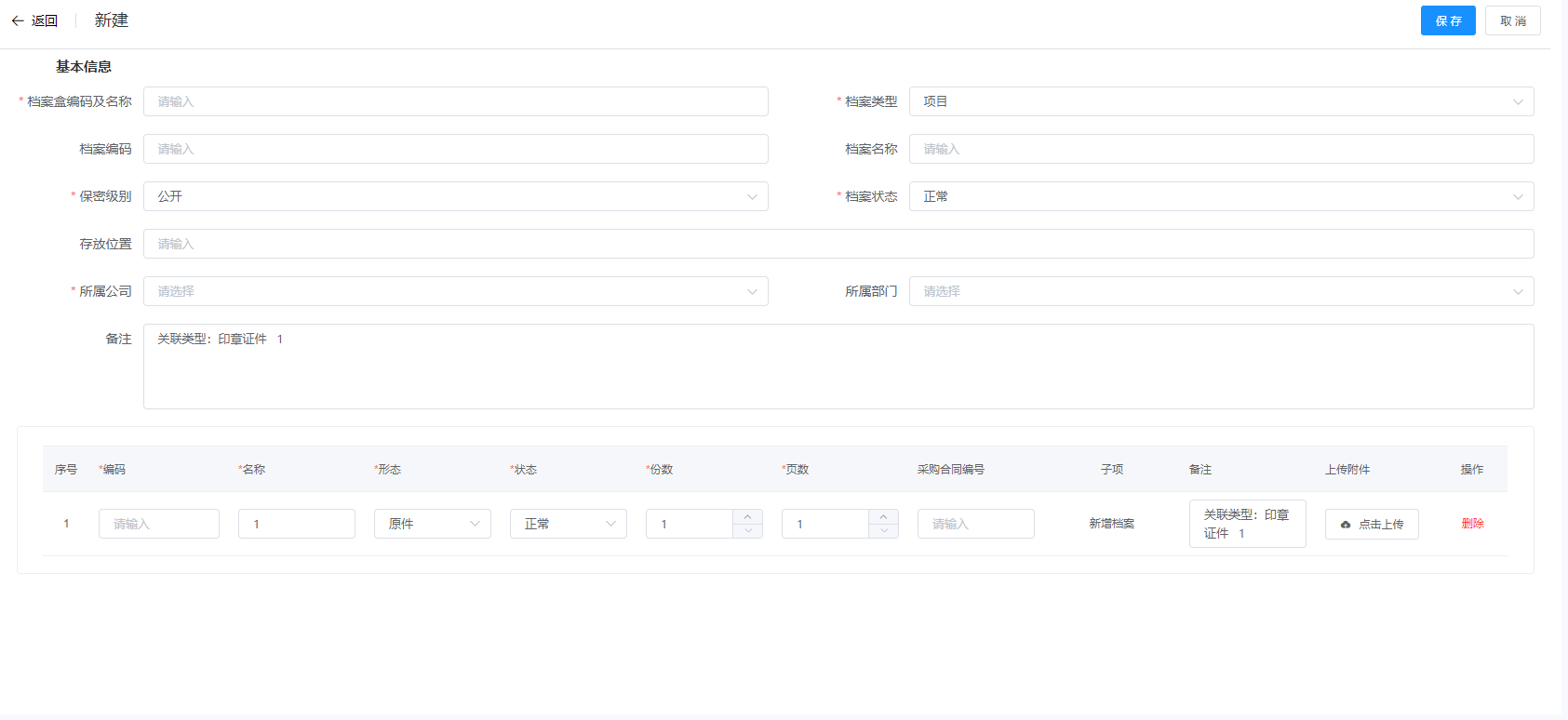Open the 所属公司 selection dropdown
1568x720 pixels.
tap(455, 291)
